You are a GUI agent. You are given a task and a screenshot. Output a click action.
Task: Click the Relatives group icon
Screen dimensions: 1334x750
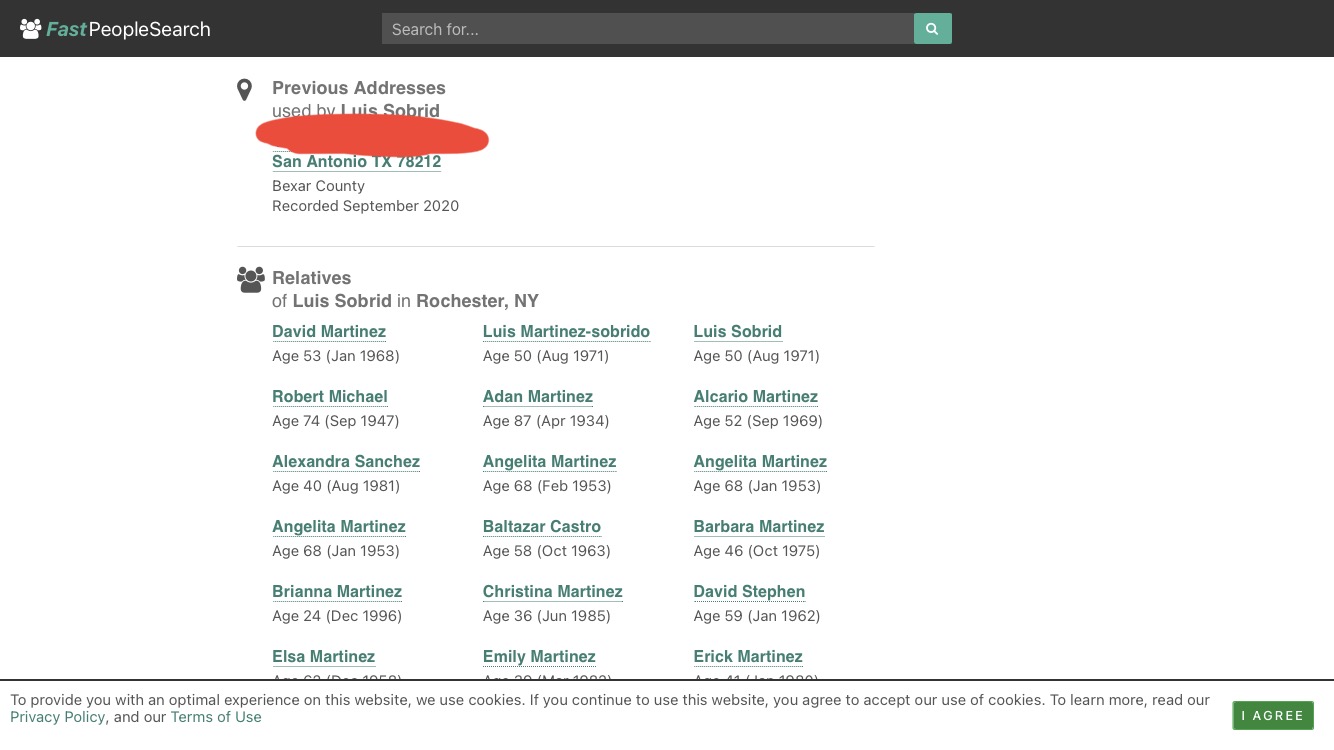click(x=251, y=279)
